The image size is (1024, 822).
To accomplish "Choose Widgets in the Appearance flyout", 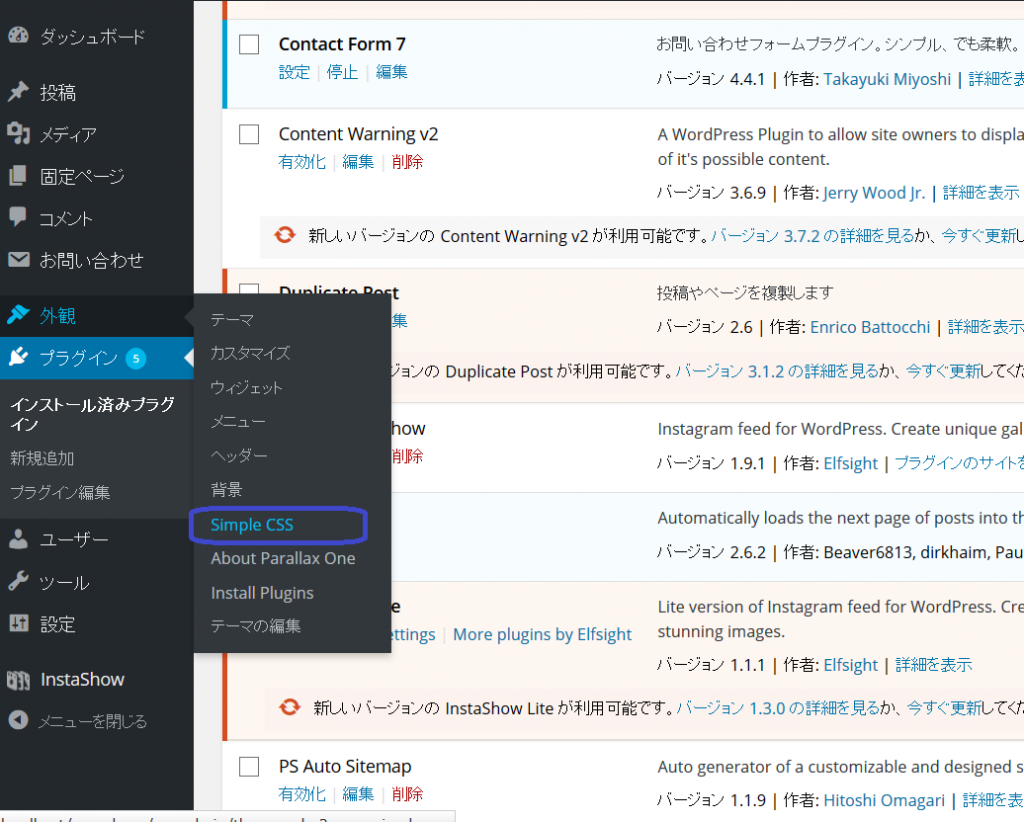I will click(x=247, y=388).
